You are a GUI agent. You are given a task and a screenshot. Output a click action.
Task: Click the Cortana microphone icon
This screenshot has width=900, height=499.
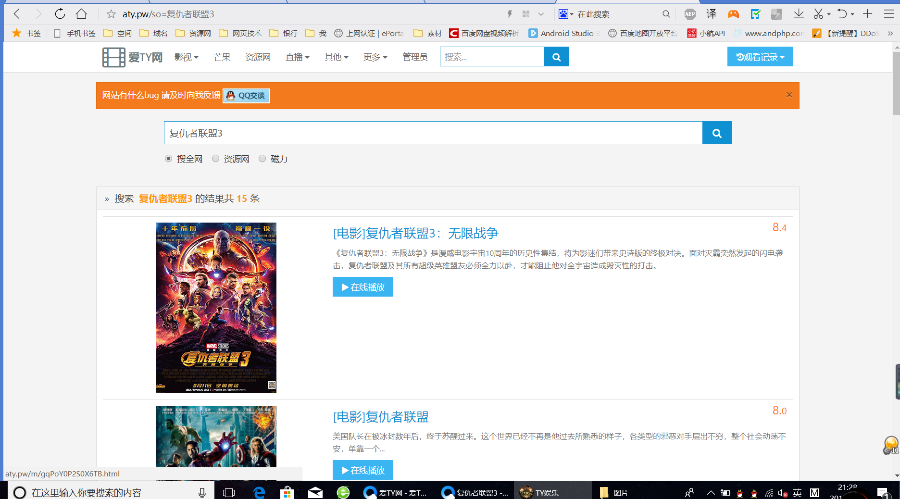(x=202, y=492)
